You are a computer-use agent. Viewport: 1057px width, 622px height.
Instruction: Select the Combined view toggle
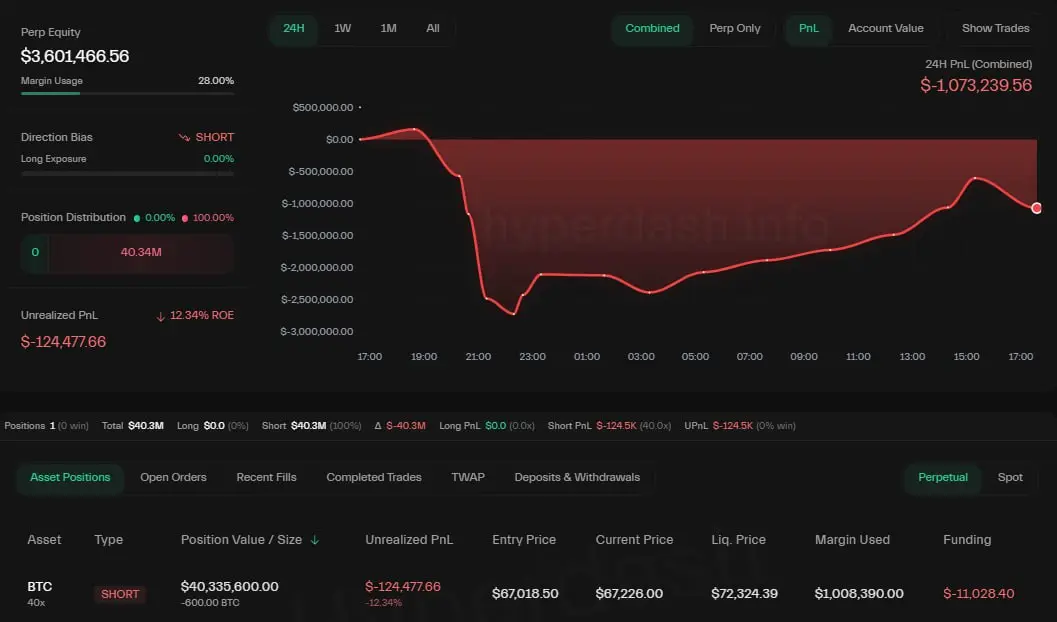(x=652, y=28)
